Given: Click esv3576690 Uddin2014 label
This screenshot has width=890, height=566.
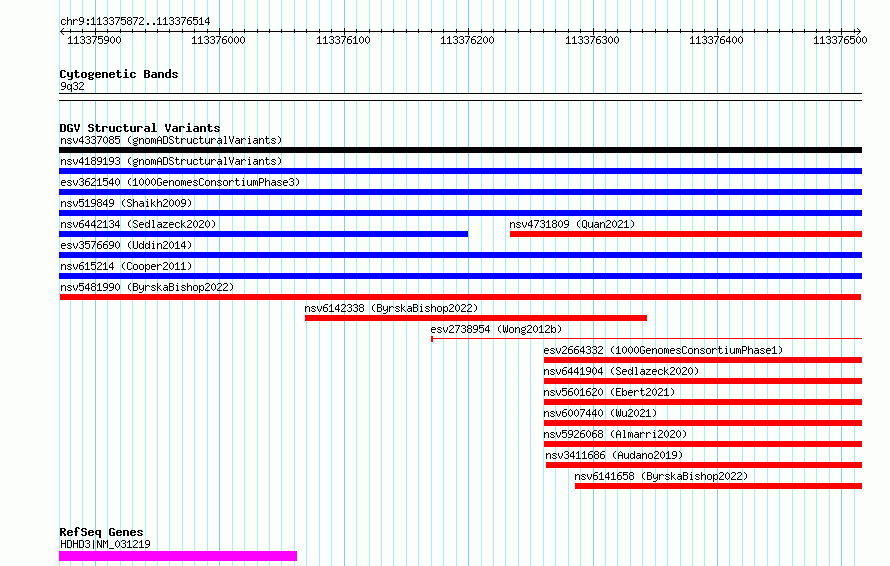Looking at the screenshot, I should coord(126,245).
